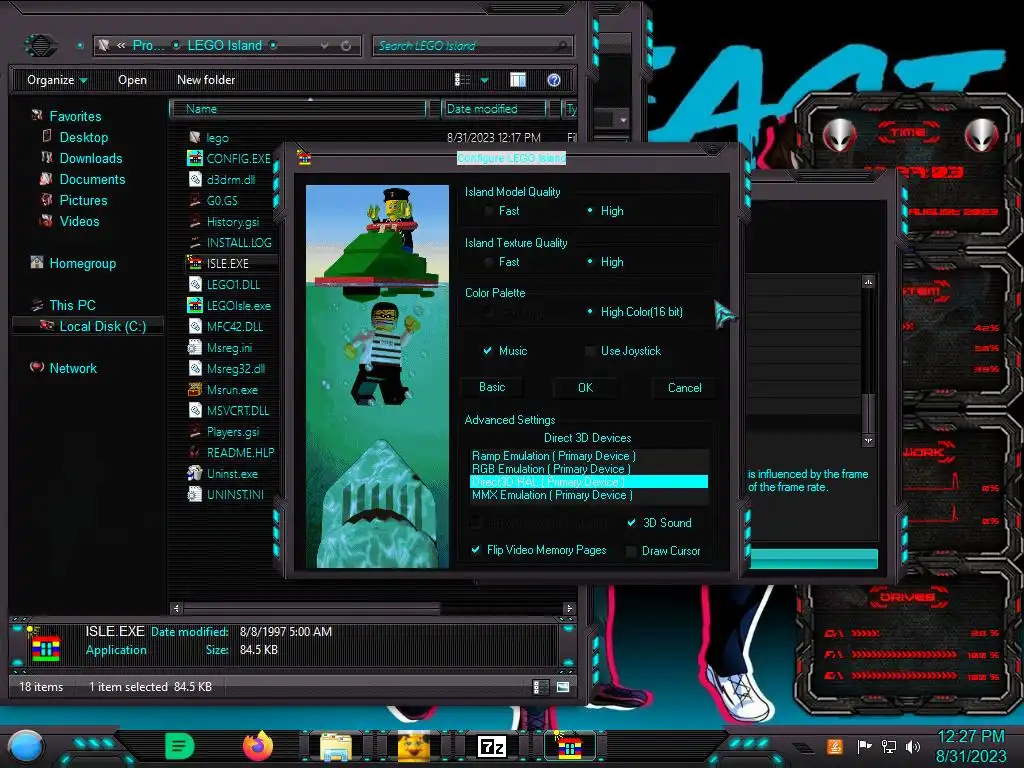Viewport: 1024px width, 768px height.
Task: Click the Search LEGO Island field
Action: pyautogui.click(x=472, y=46)
